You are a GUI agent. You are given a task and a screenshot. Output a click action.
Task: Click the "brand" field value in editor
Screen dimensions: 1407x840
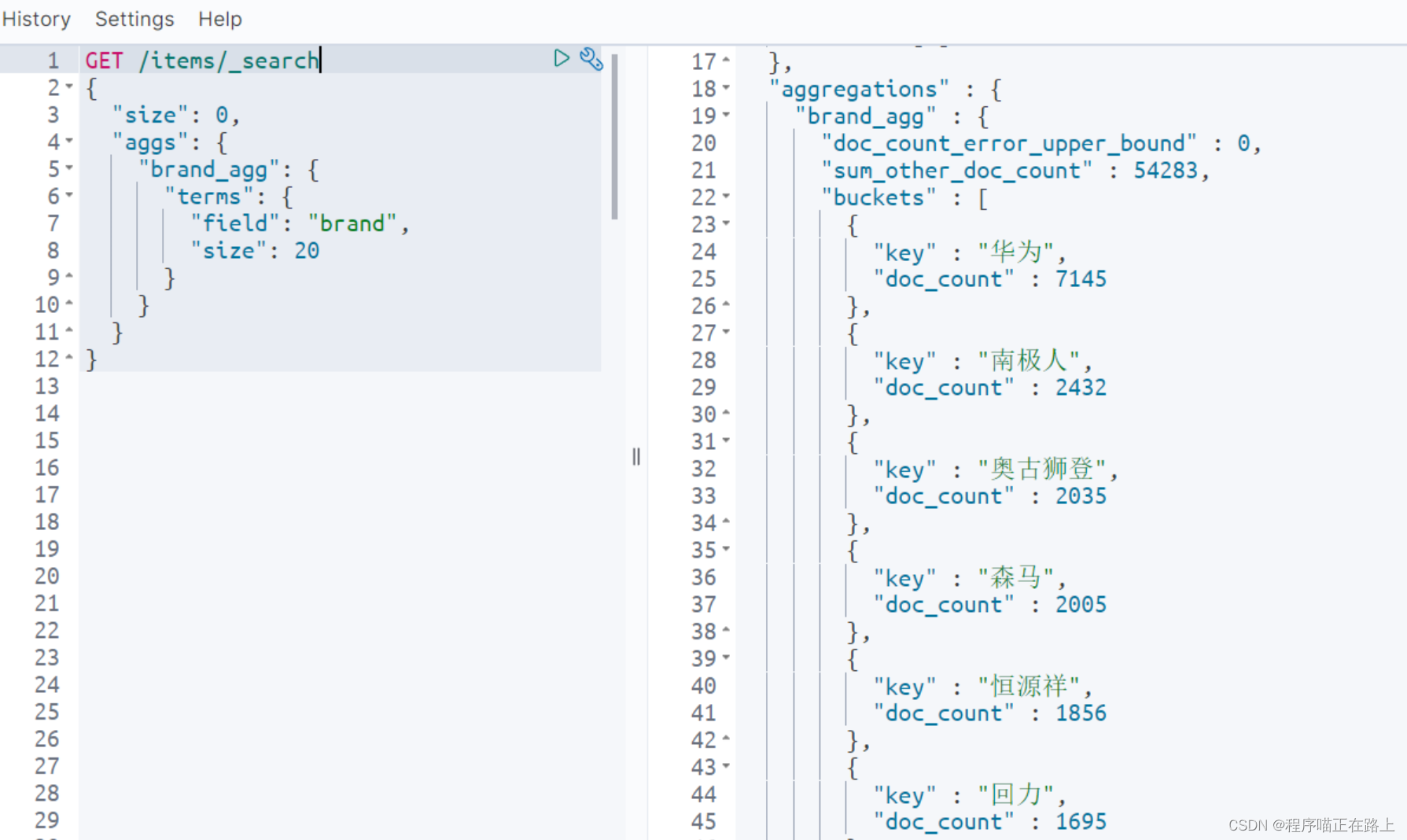(x=352, y=223)
